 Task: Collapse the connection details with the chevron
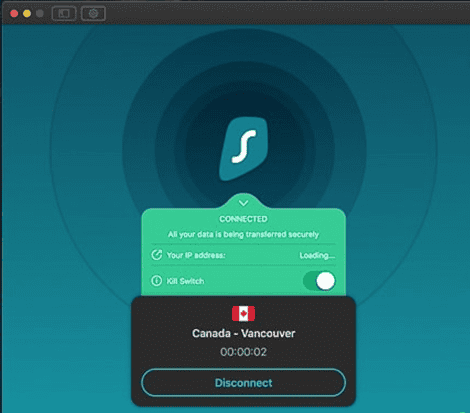pos(243,203)
